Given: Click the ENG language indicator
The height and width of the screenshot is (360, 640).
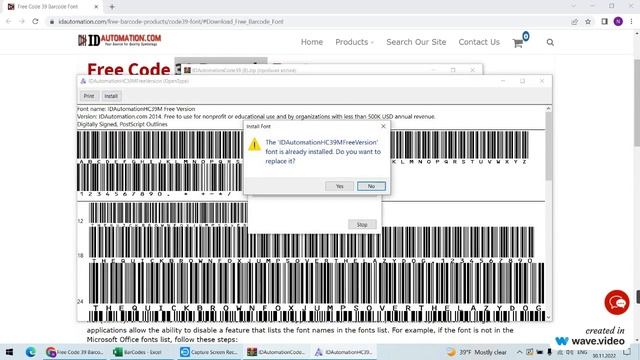Looking at the screenshot, I should tap(582, 352).
